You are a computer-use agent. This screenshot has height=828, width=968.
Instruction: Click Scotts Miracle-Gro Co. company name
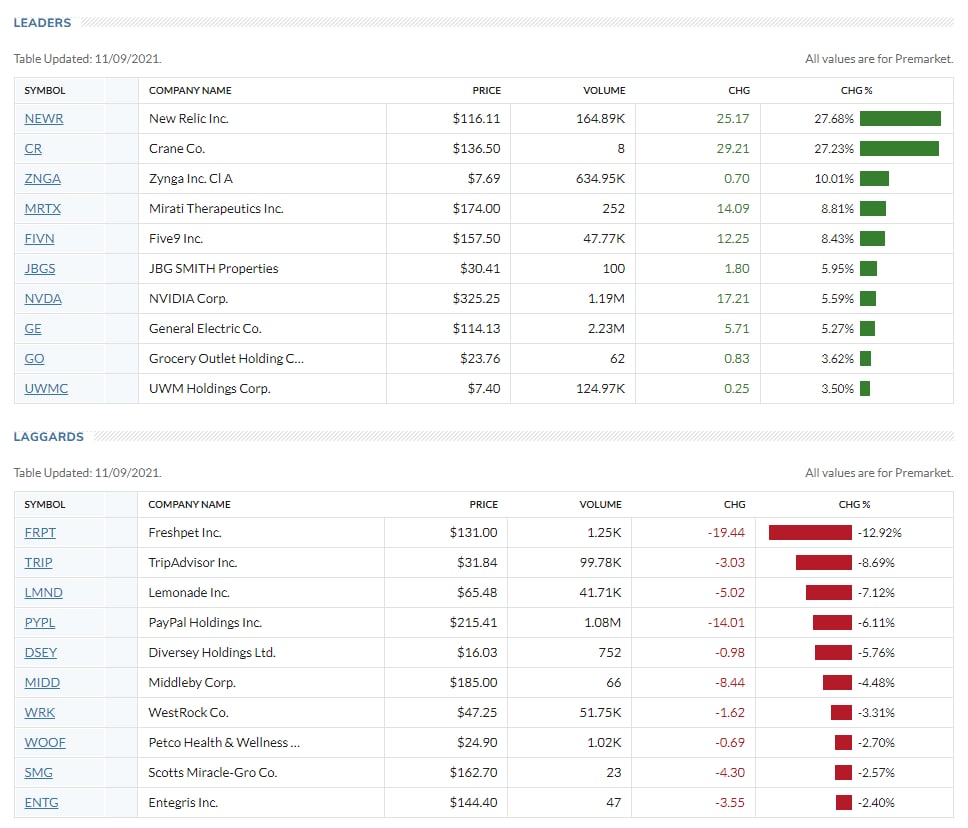click(212, 772)
